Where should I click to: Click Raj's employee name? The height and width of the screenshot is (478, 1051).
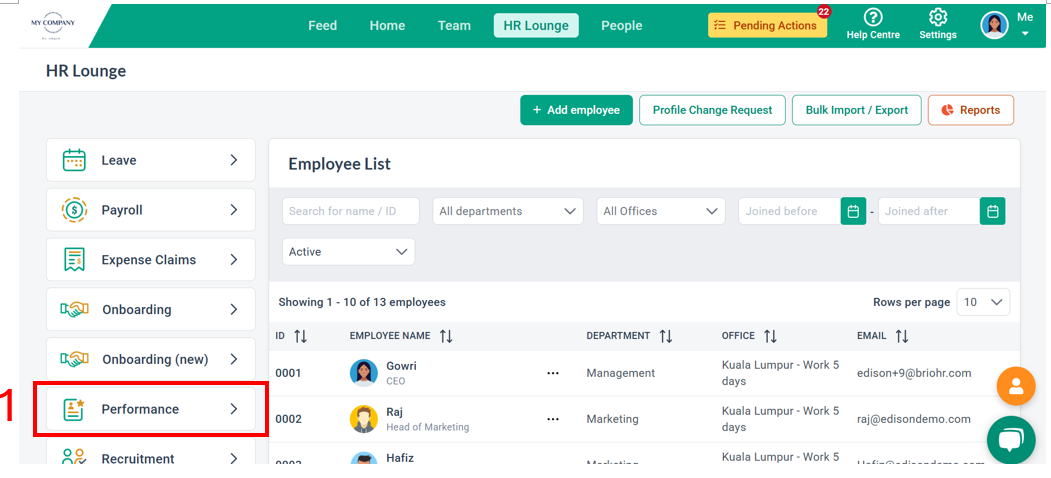tap(395, 412)
